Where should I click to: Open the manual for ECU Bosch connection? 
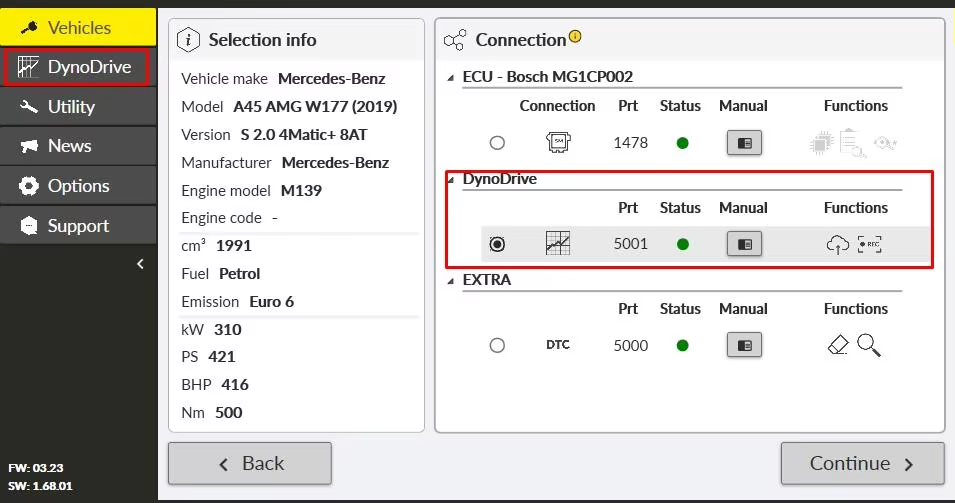click(x=744, y=143)
